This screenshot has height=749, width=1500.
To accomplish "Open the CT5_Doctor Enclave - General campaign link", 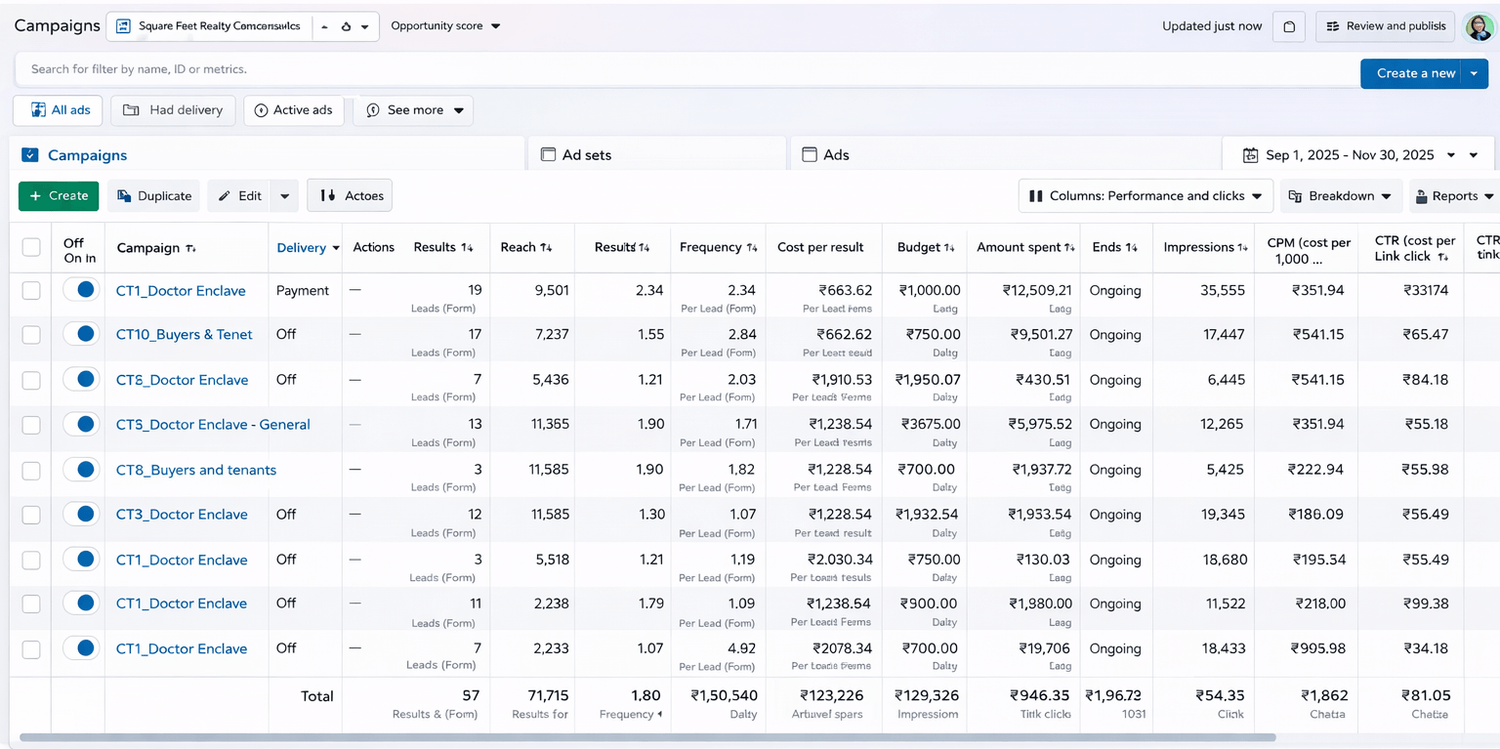I will tap(213, 424).
